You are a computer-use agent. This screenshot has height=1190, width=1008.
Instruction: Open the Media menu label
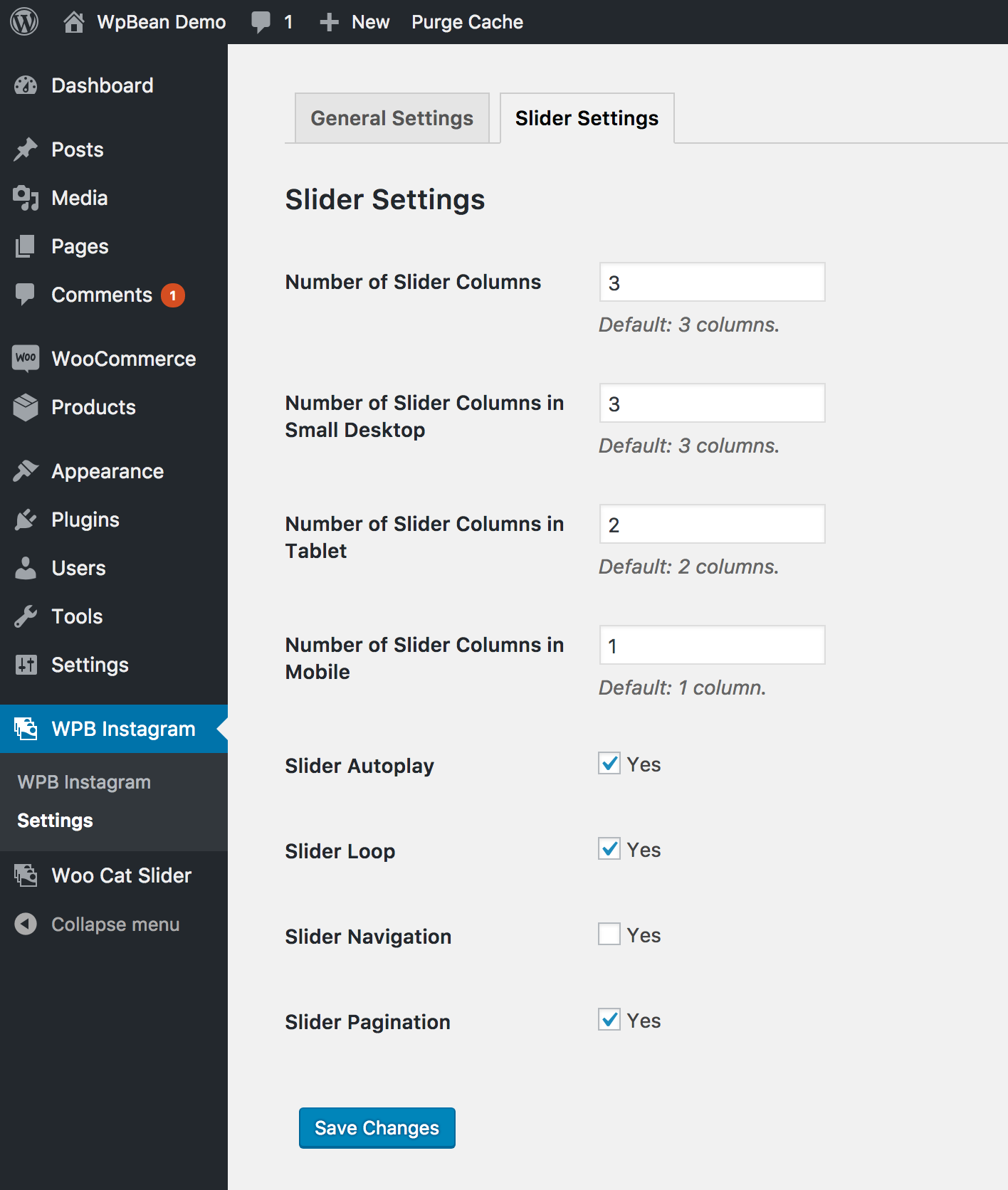80,198
